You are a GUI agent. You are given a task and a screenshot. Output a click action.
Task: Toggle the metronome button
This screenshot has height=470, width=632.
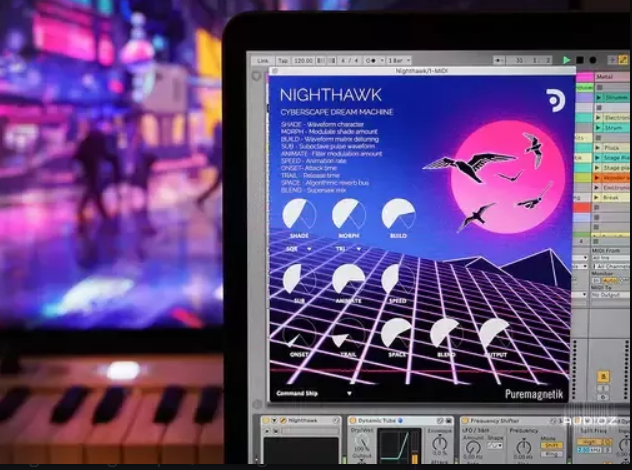(373, 60)
